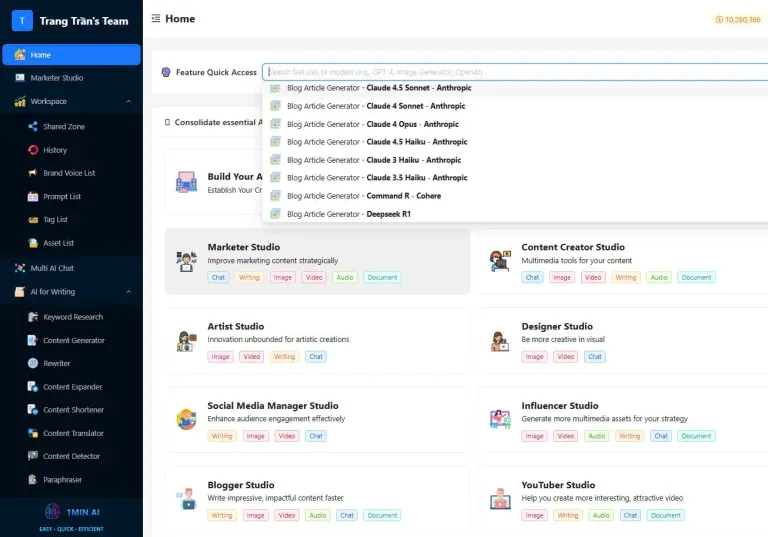This screenshot has width=768, height=537.
Task: Click the Marketer Studio card illustration
Action: pyautogui.click(x=186, y=261)
